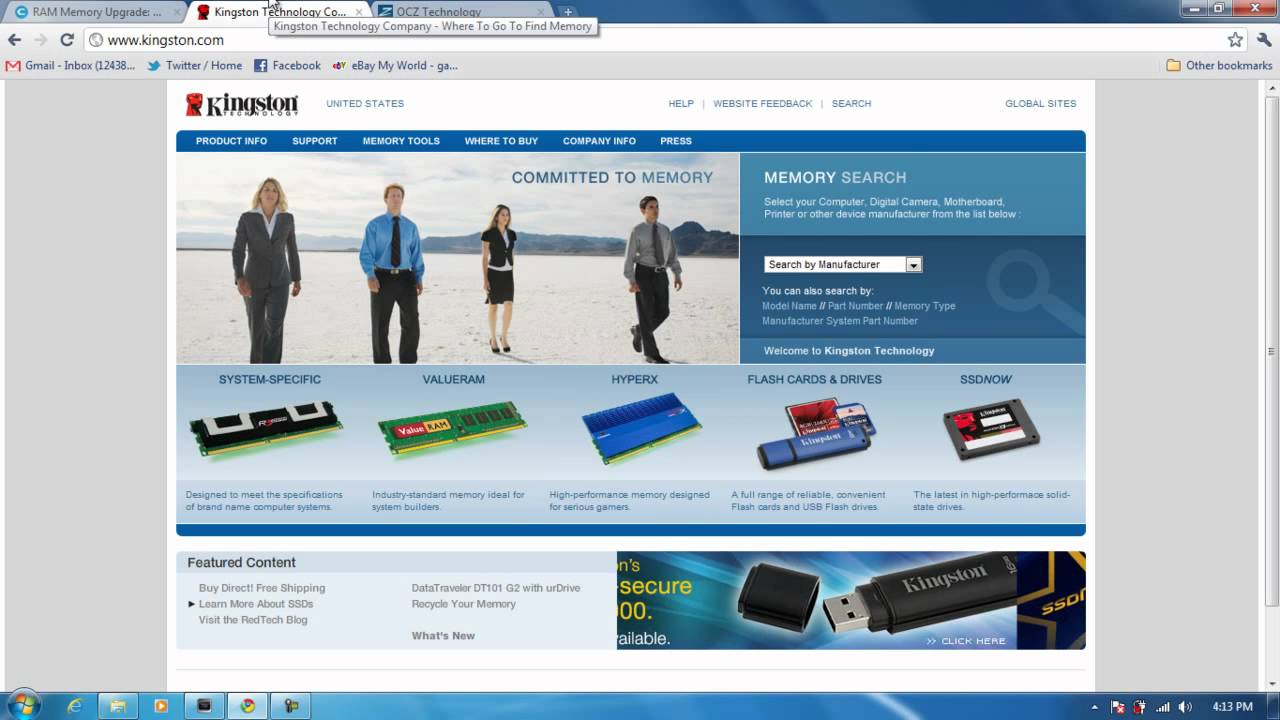Screen dimensions: 1280x720
Task: Open the Other bookmarks folder
Action: [x=1219, y=65]
